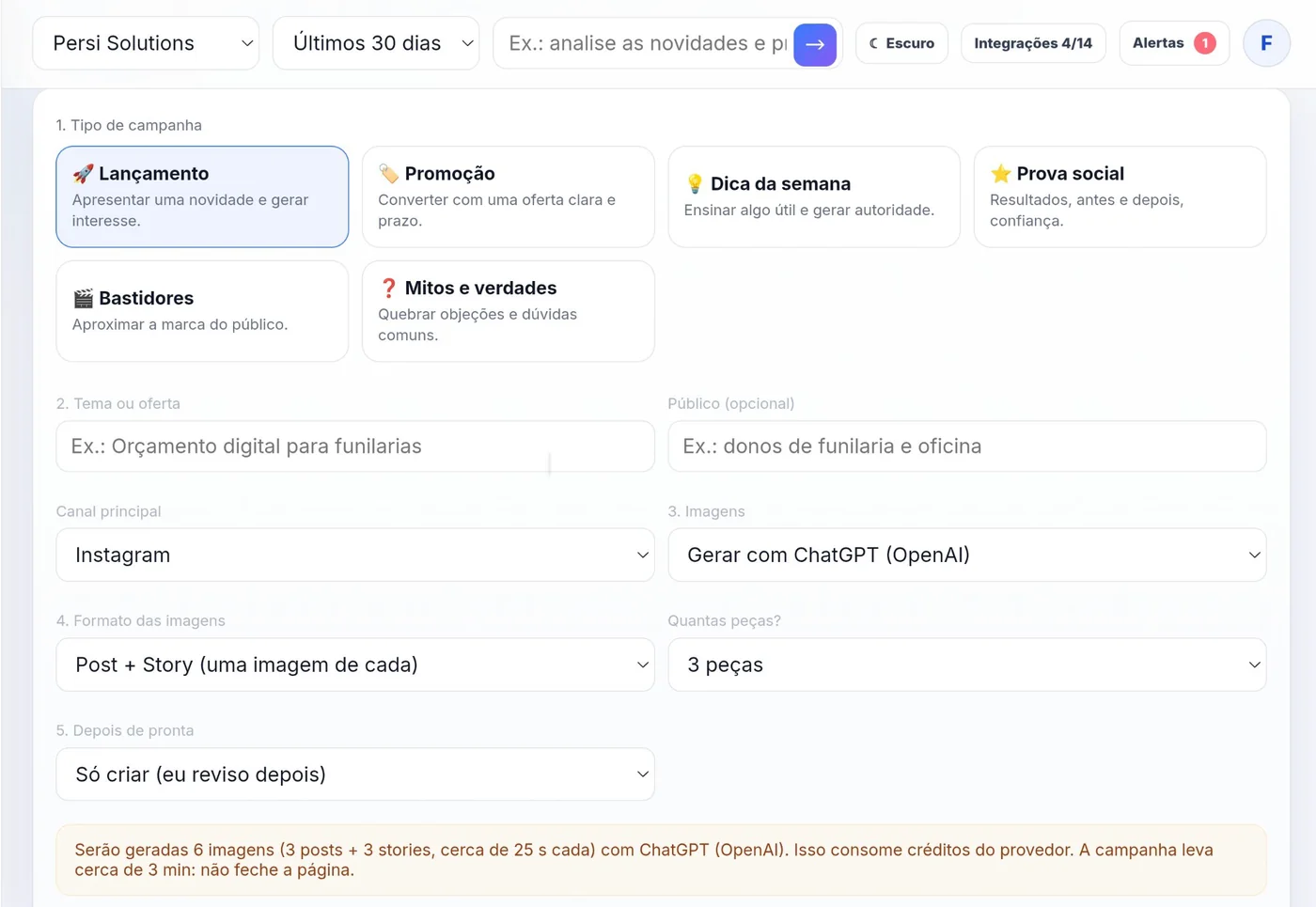Click the 'Quantas peças?' label

point(725,621)
